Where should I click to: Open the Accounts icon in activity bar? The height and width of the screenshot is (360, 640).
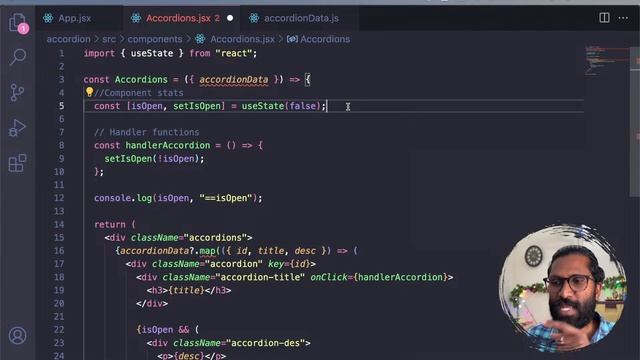[x=18, y=336]
